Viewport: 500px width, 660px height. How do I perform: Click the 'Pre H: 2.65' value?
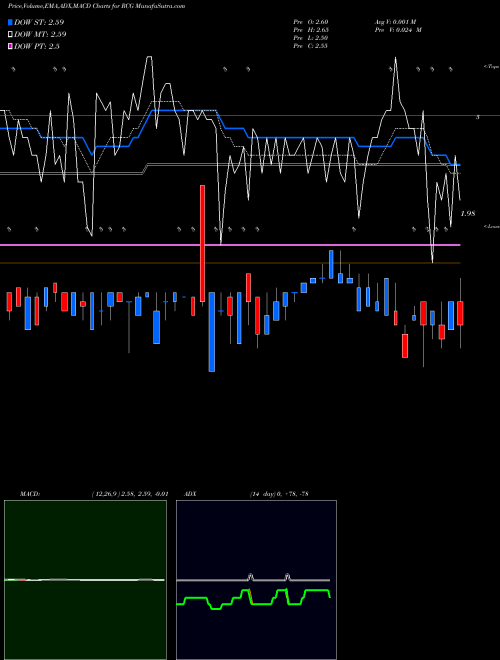(311, 30)
